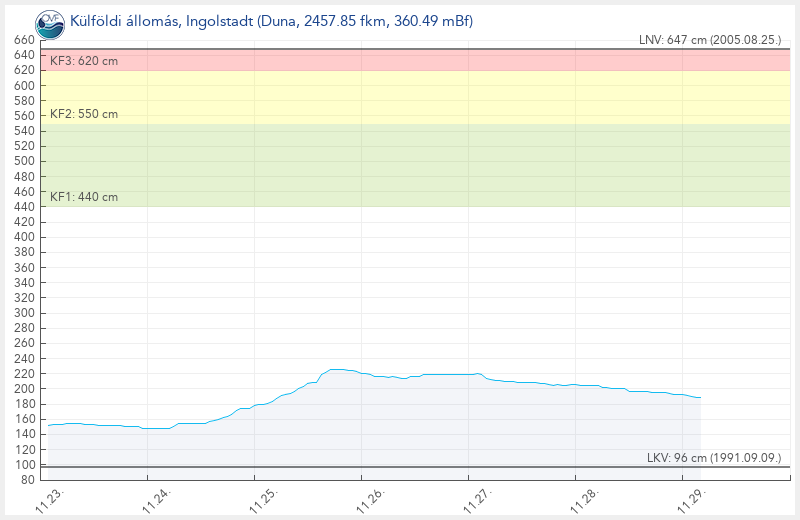800x520 pixels.
Task: Click the Ingolstadt station chart title
Action: click(x=271, y=22)
